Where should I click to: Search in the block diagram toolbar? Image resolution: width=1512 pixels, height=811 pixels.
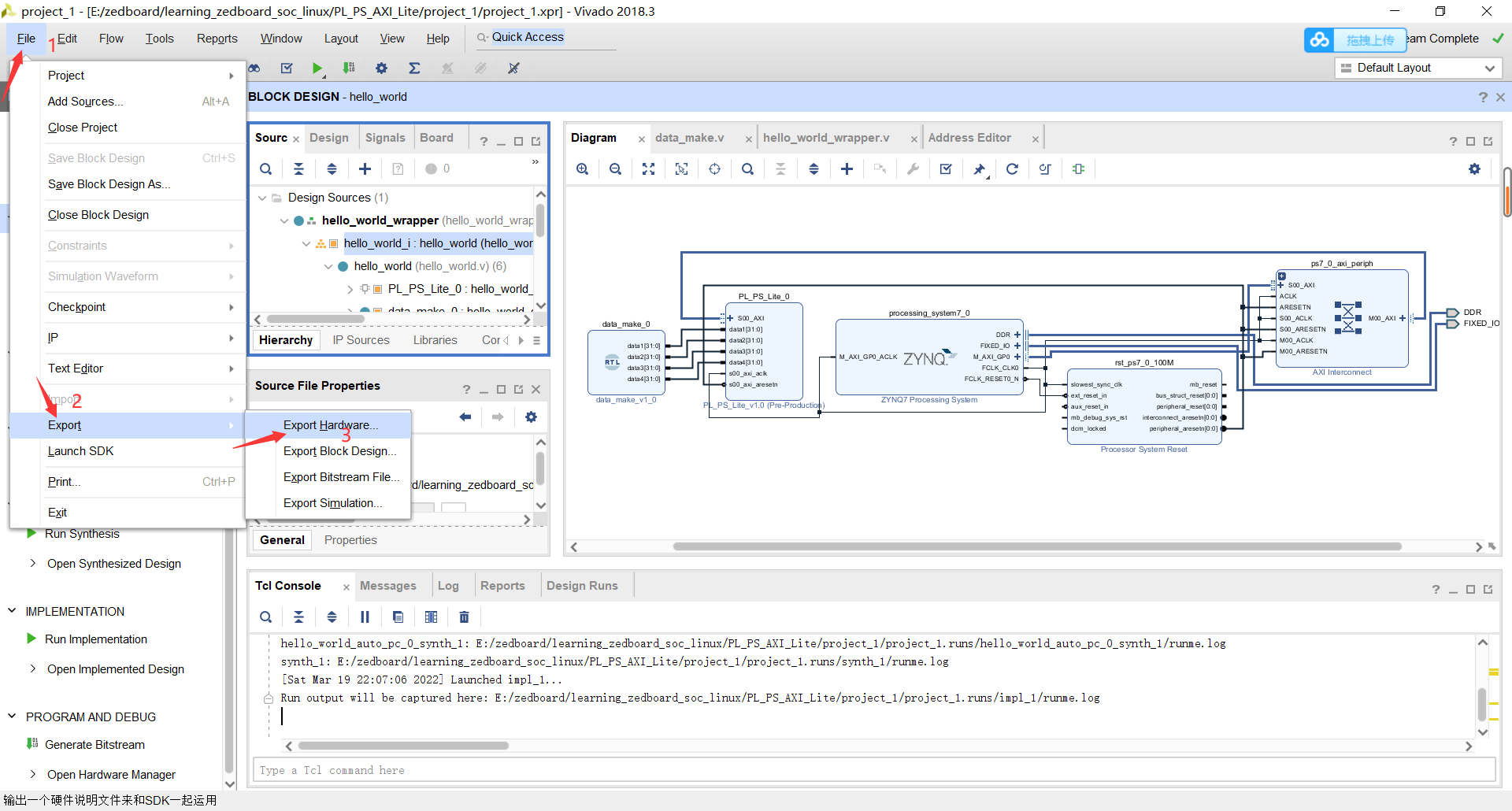[747, 168]
